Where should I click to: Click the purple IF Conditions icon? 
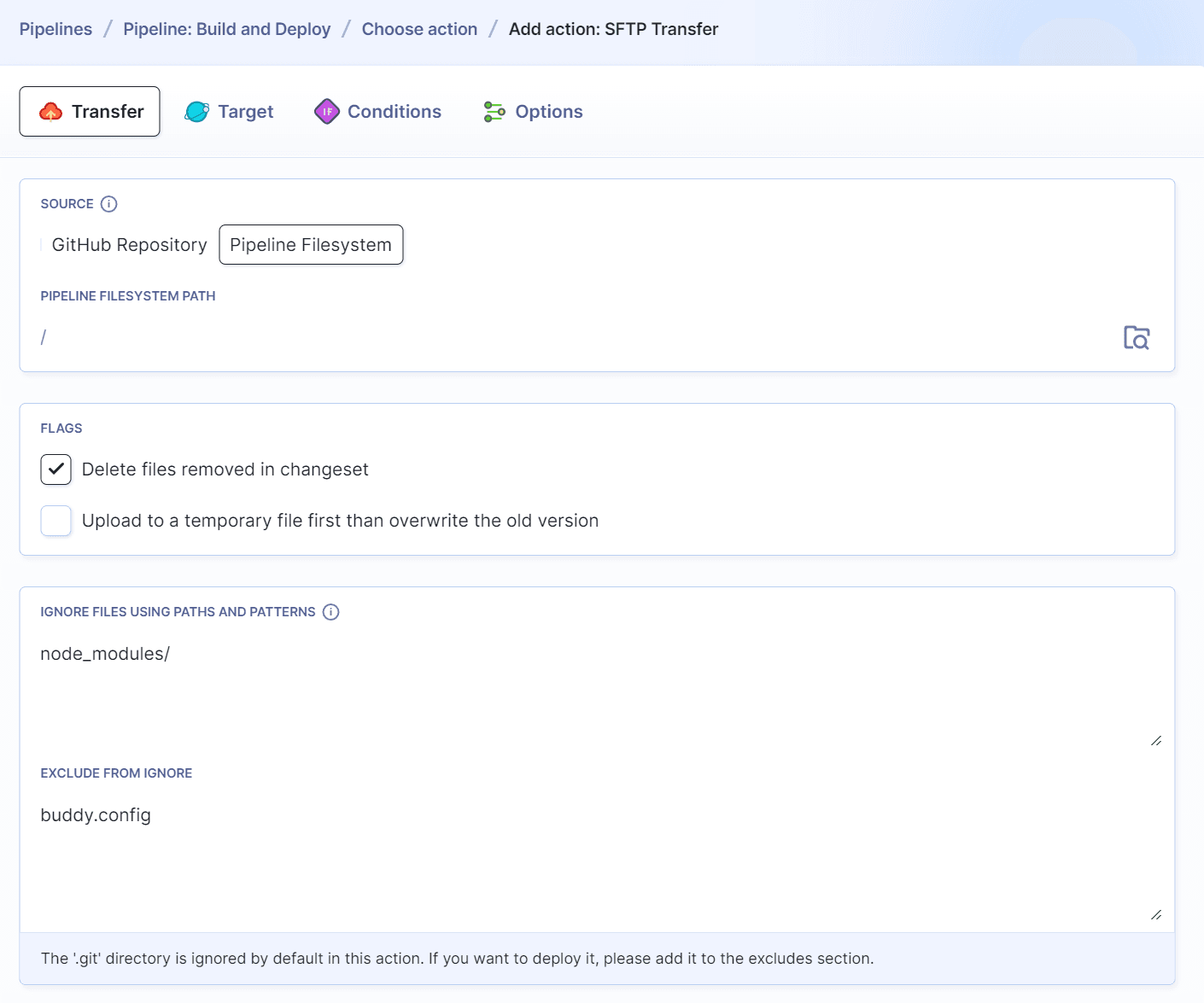tap(327, 112)
